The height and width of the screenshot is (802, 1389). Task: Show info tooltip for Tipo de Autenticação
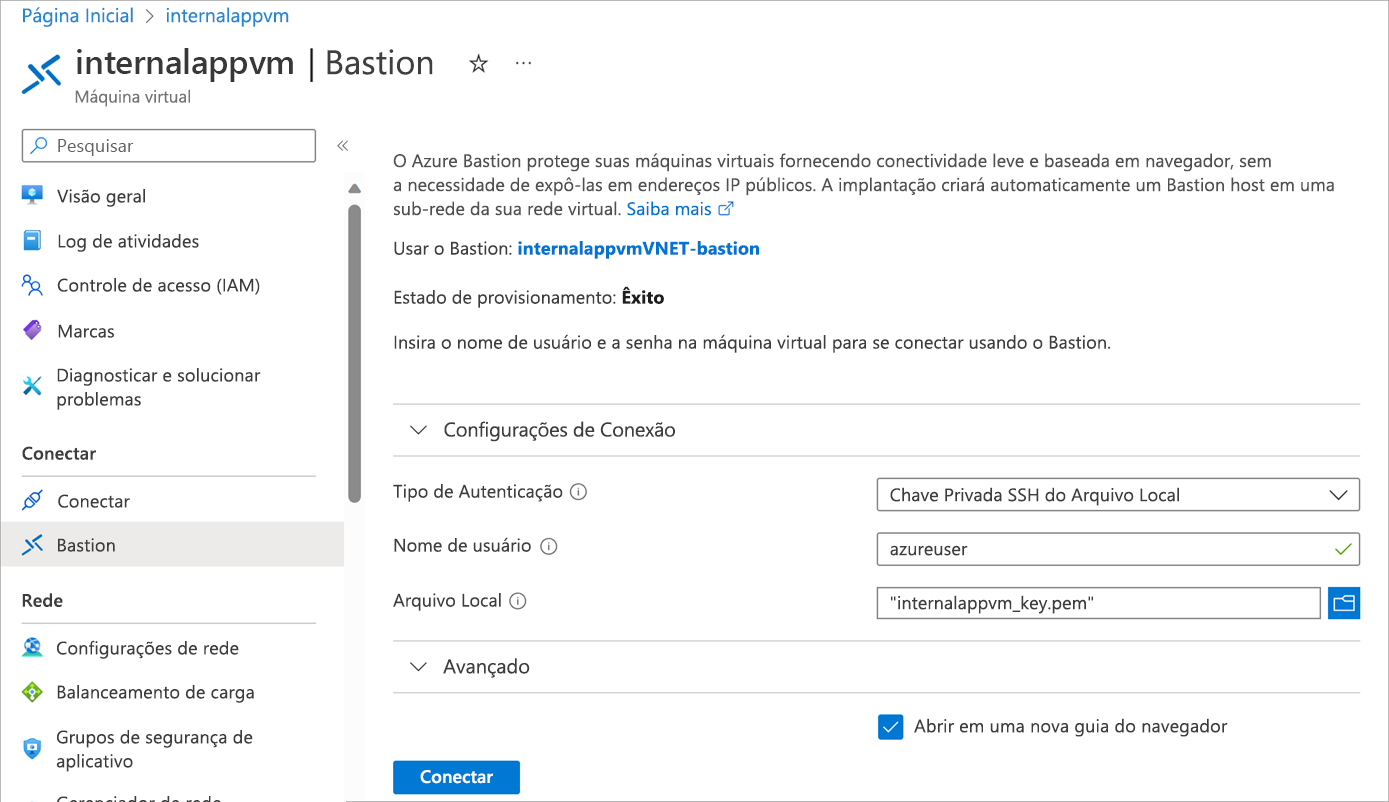[x=578, y=492]
